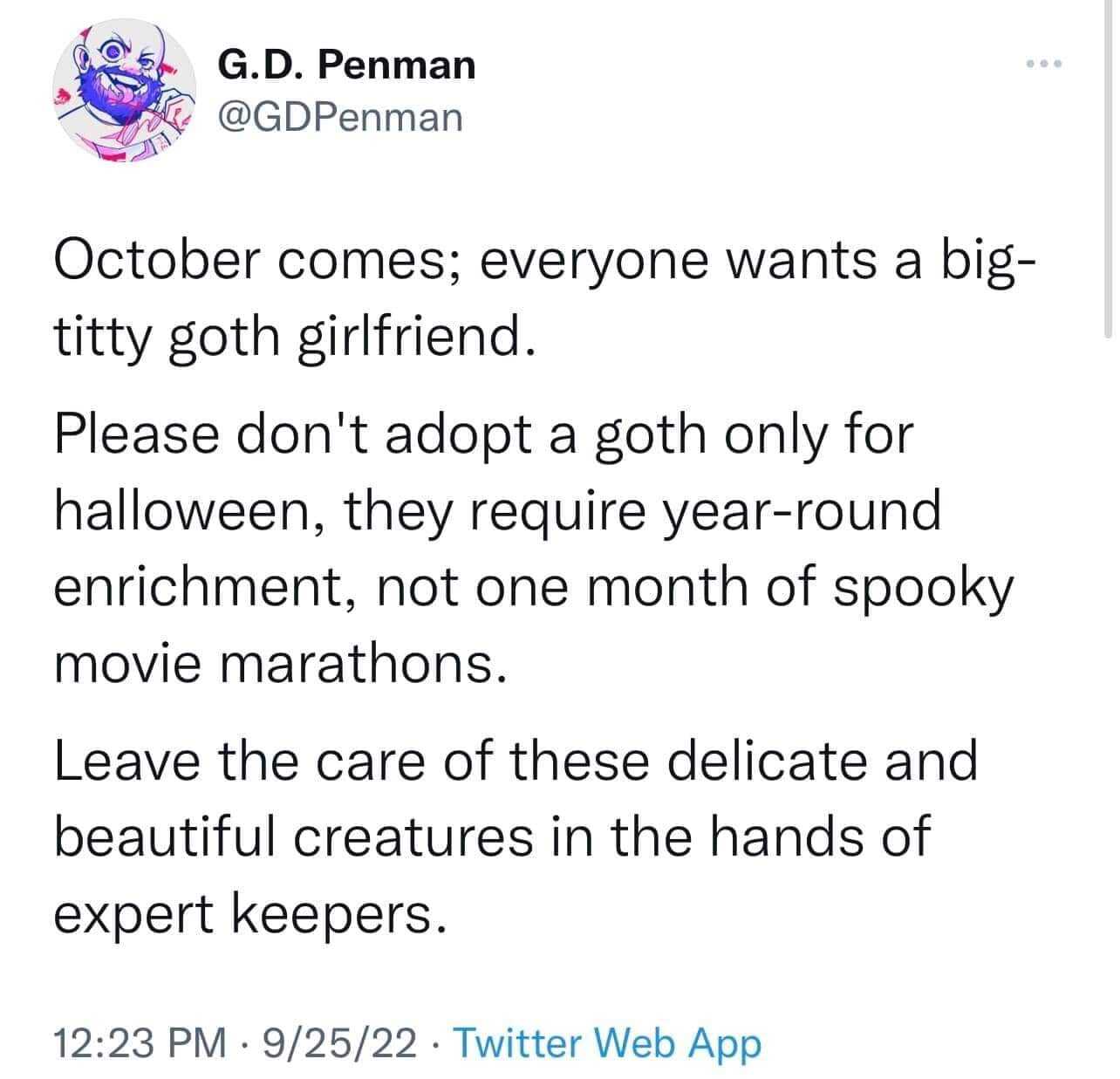Viewport: 1120px width, 1079px height.
Task: Click the @GDPenman handle
Action: pyautogui.click(x=340, y=116)
